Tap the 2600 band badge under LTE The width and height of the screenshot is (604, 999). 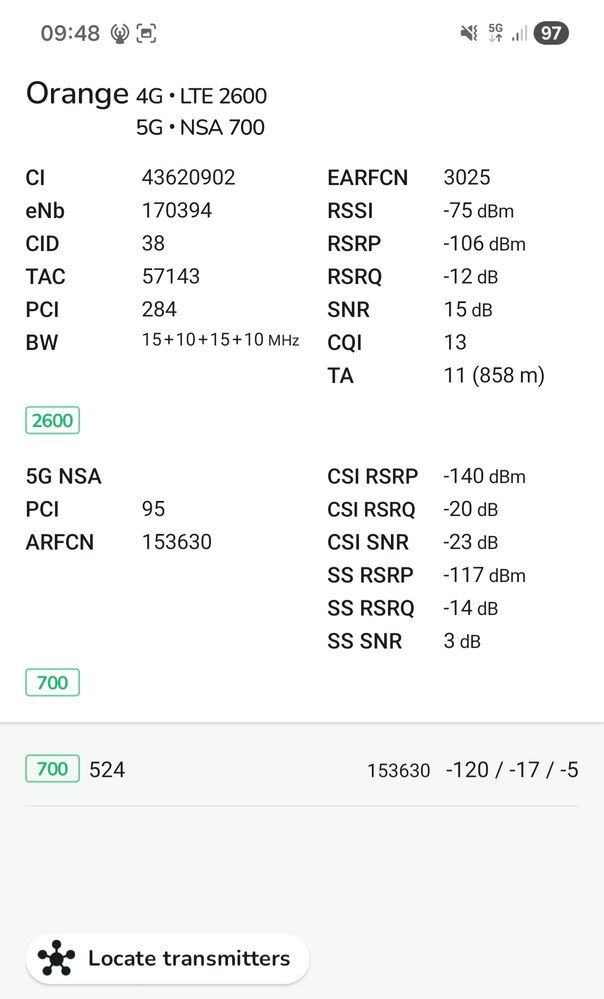52,420
